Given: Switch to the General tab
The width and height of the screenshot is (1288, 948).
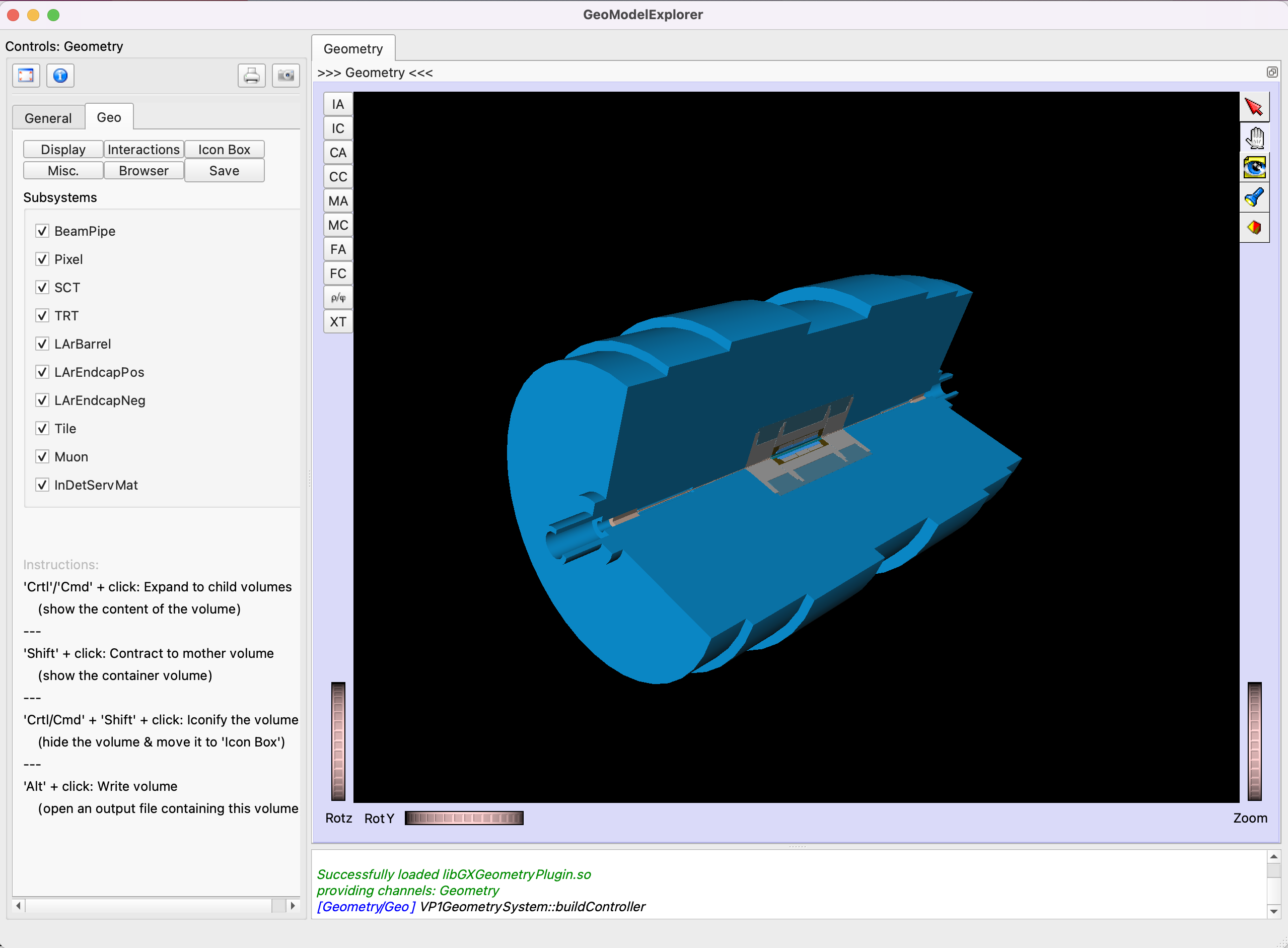Looking at the screenshot, I should pos(48,118).
